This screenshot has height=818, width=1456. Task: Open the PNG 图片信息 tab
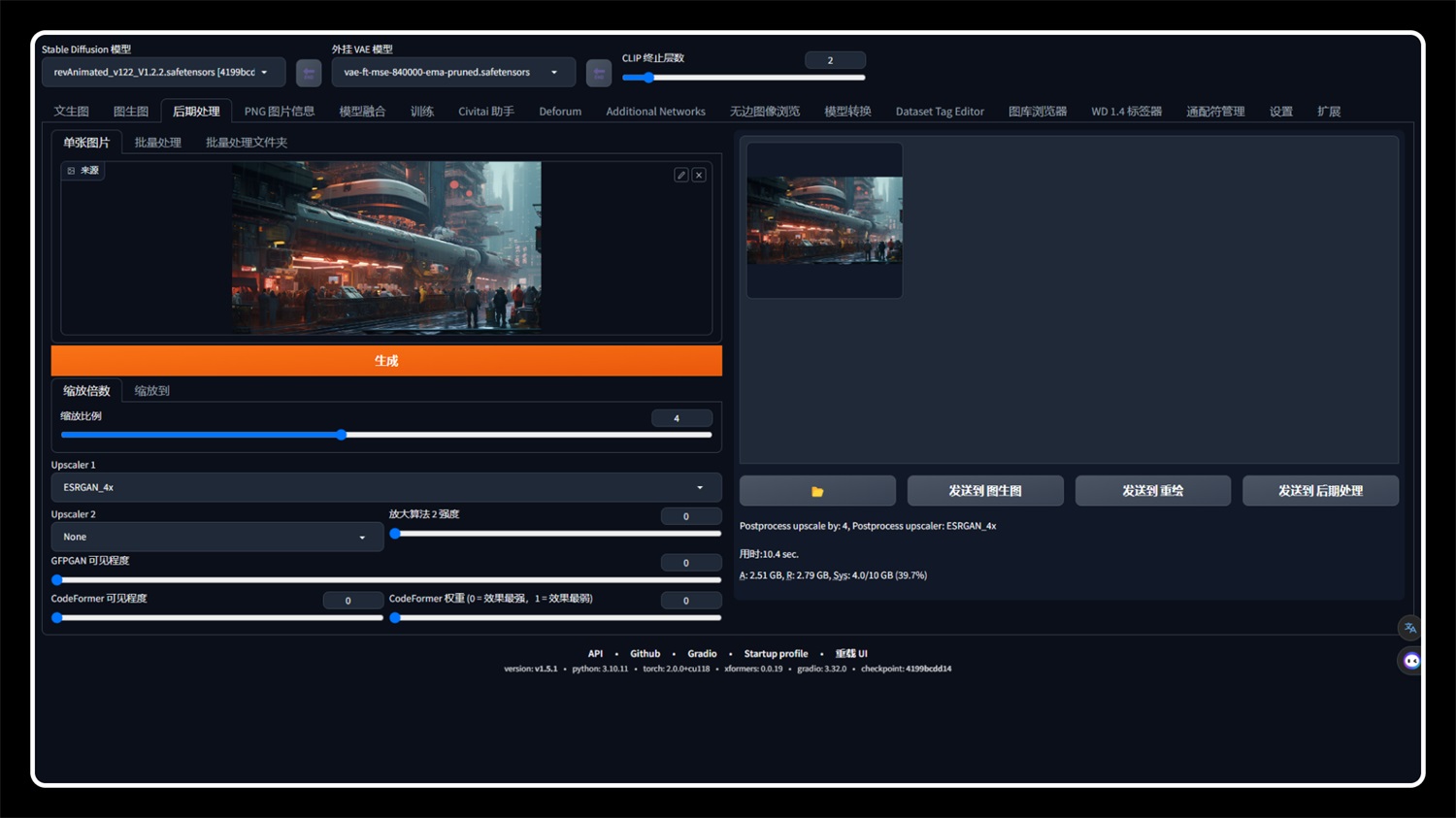(x=280, y=112)
